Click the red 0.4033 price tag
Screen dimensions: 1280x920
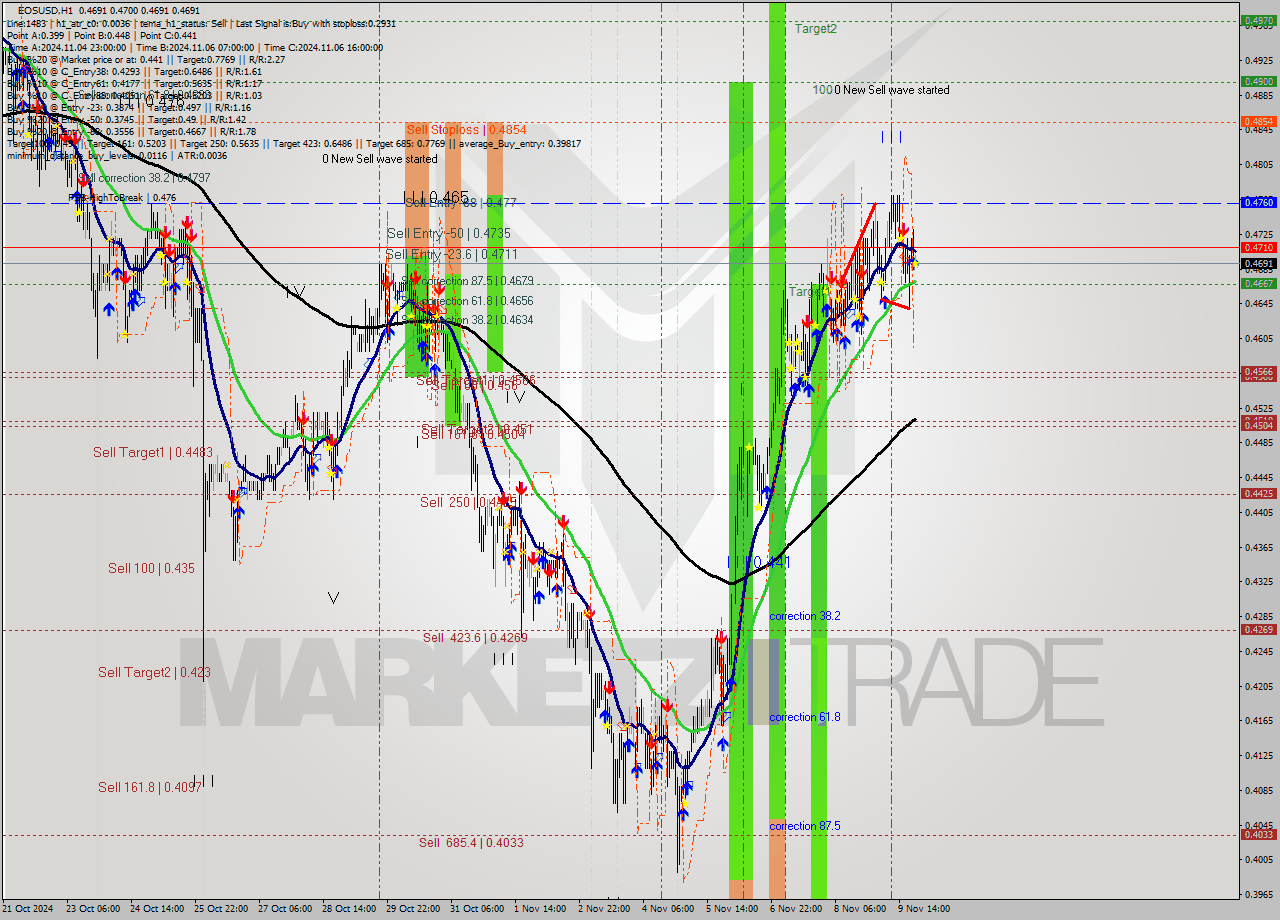1257,835
